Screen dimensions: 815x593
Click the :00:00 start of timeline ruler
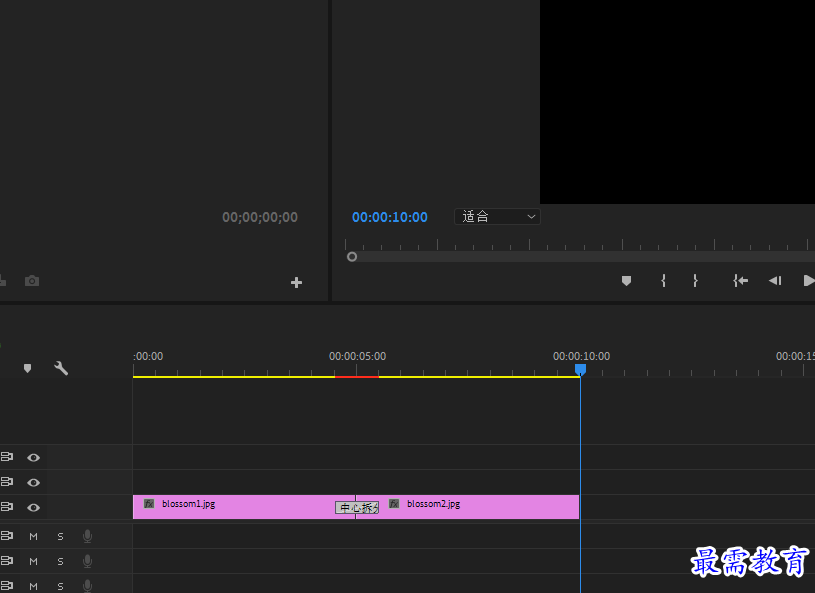(x=148, y=357)
